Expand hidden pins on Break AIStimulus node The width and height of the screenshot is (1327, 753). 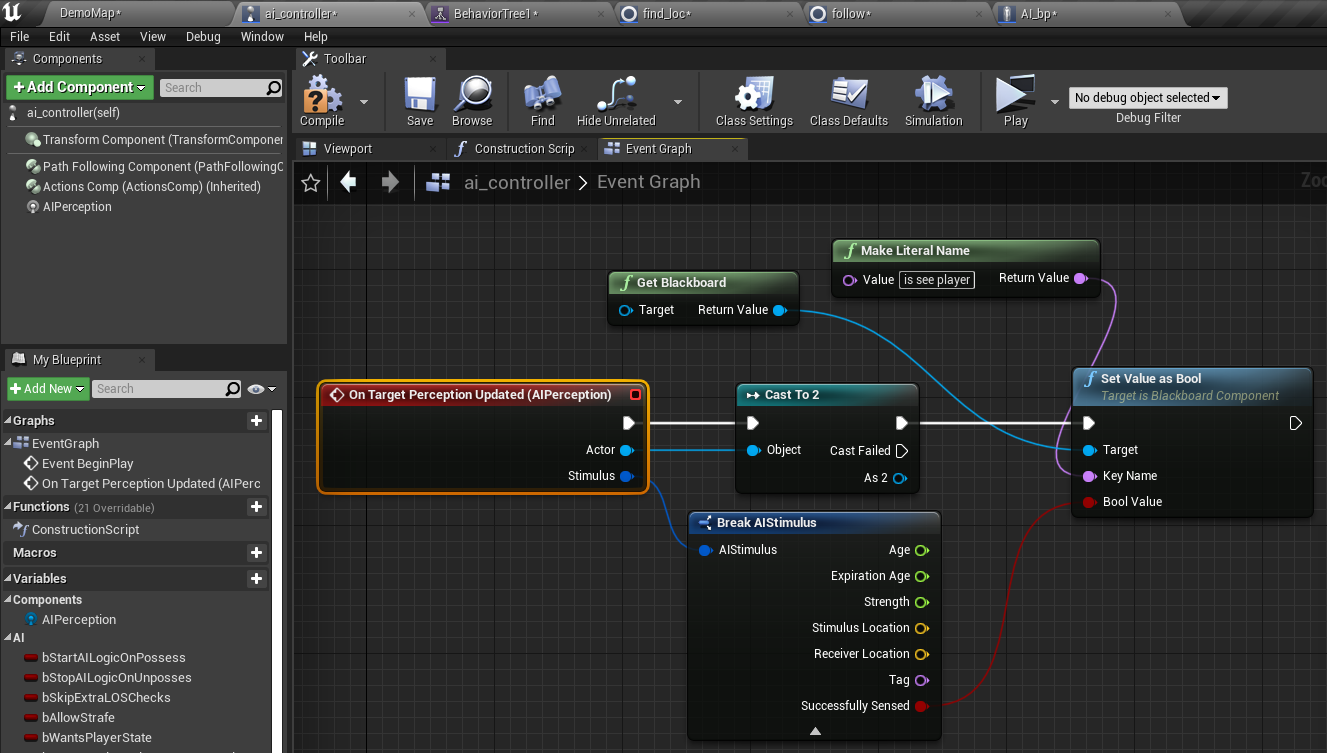point(813,730)
